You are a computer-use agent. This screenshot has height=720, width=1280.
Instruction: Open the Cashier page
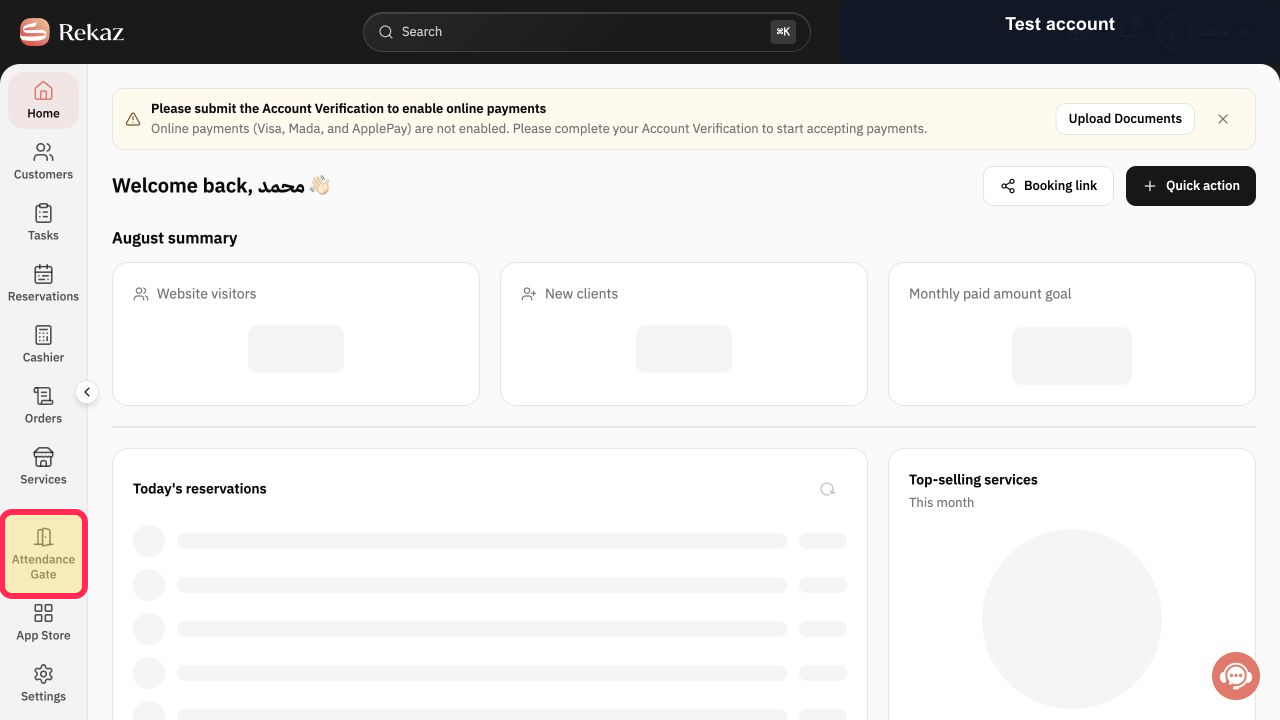[43, 344]
